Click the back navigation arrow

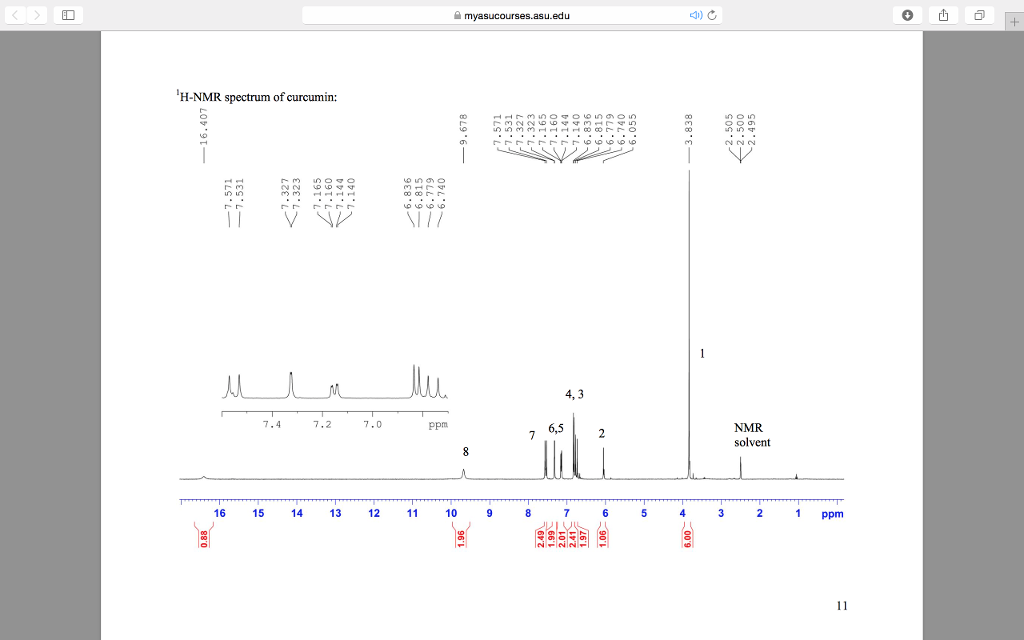tap(16, 14)
